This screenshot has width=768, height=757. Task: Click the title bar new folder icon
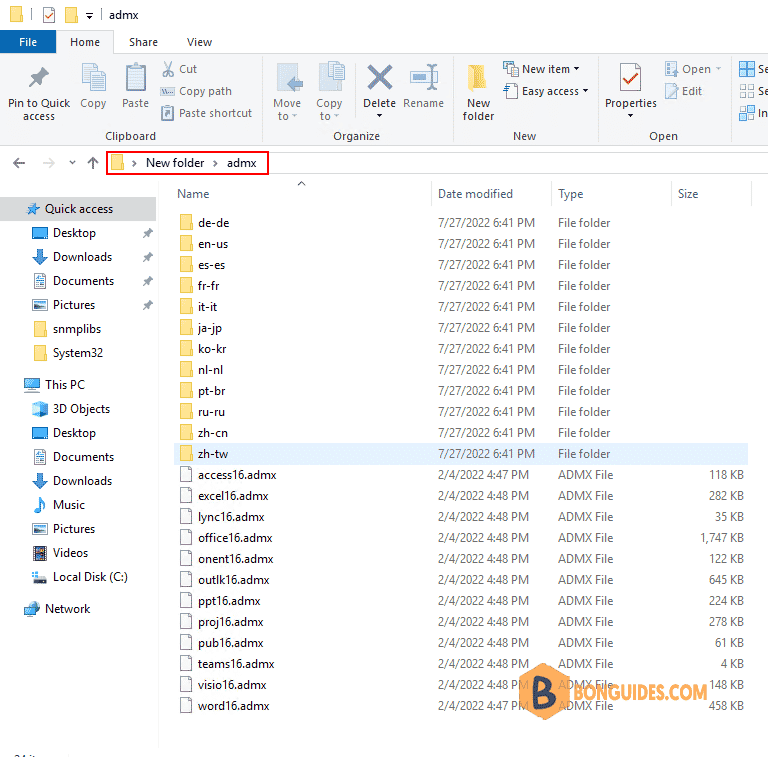71,15
